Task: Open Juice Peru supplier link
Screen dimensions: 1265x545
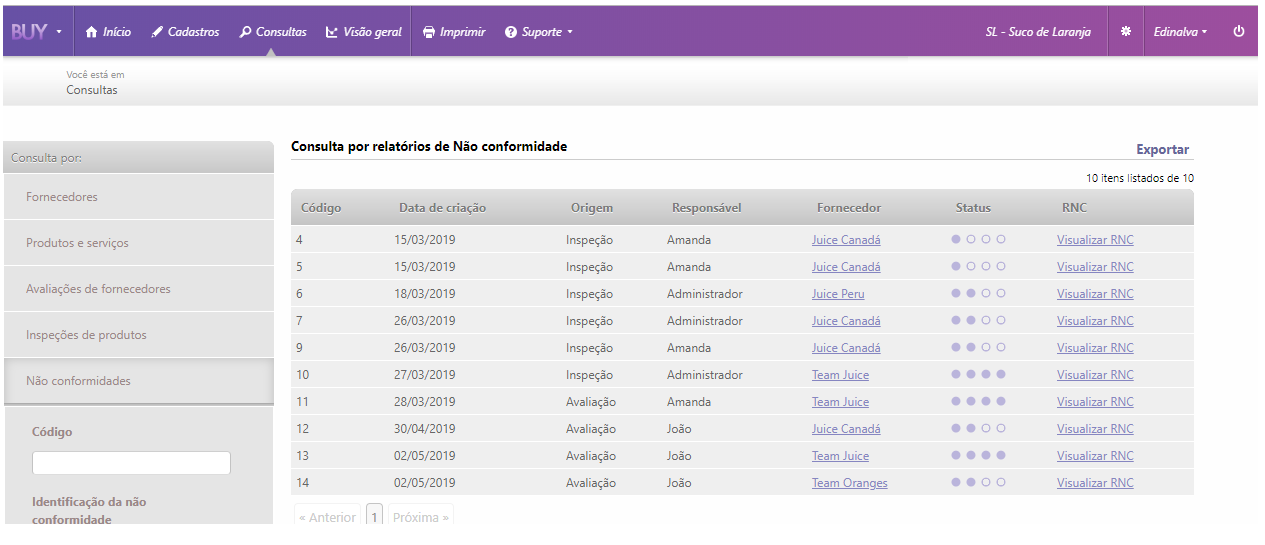Action: pyautogui.click(x=838, y=294)
